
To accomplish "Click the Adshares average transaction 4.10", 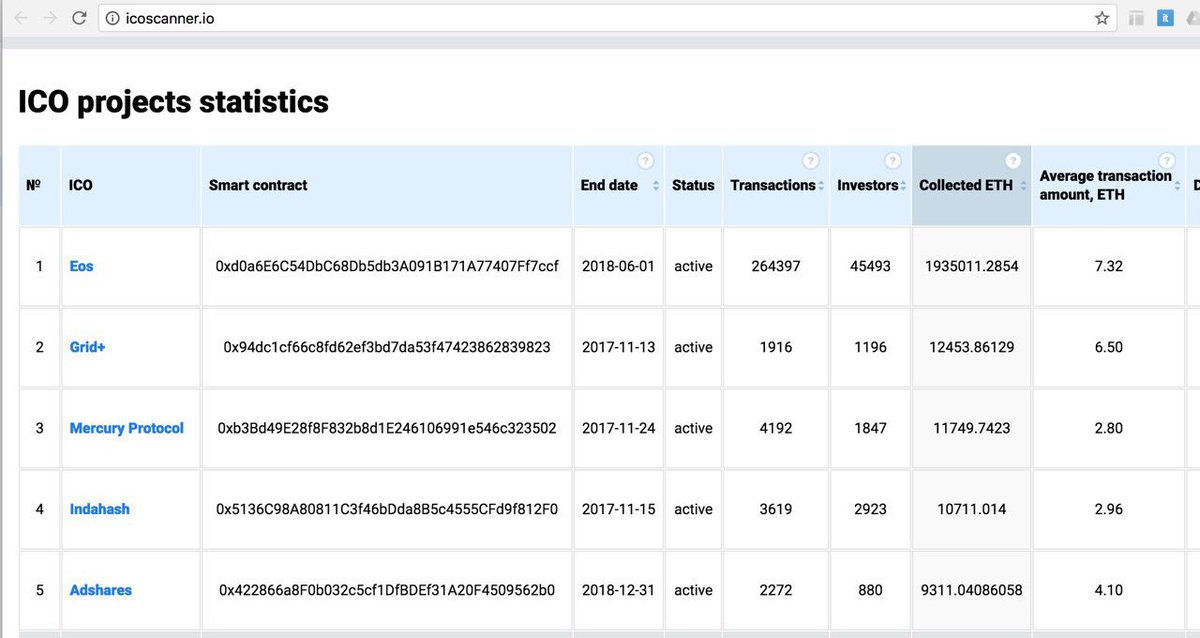I will pyautogui.click(x=1109, y=590).
